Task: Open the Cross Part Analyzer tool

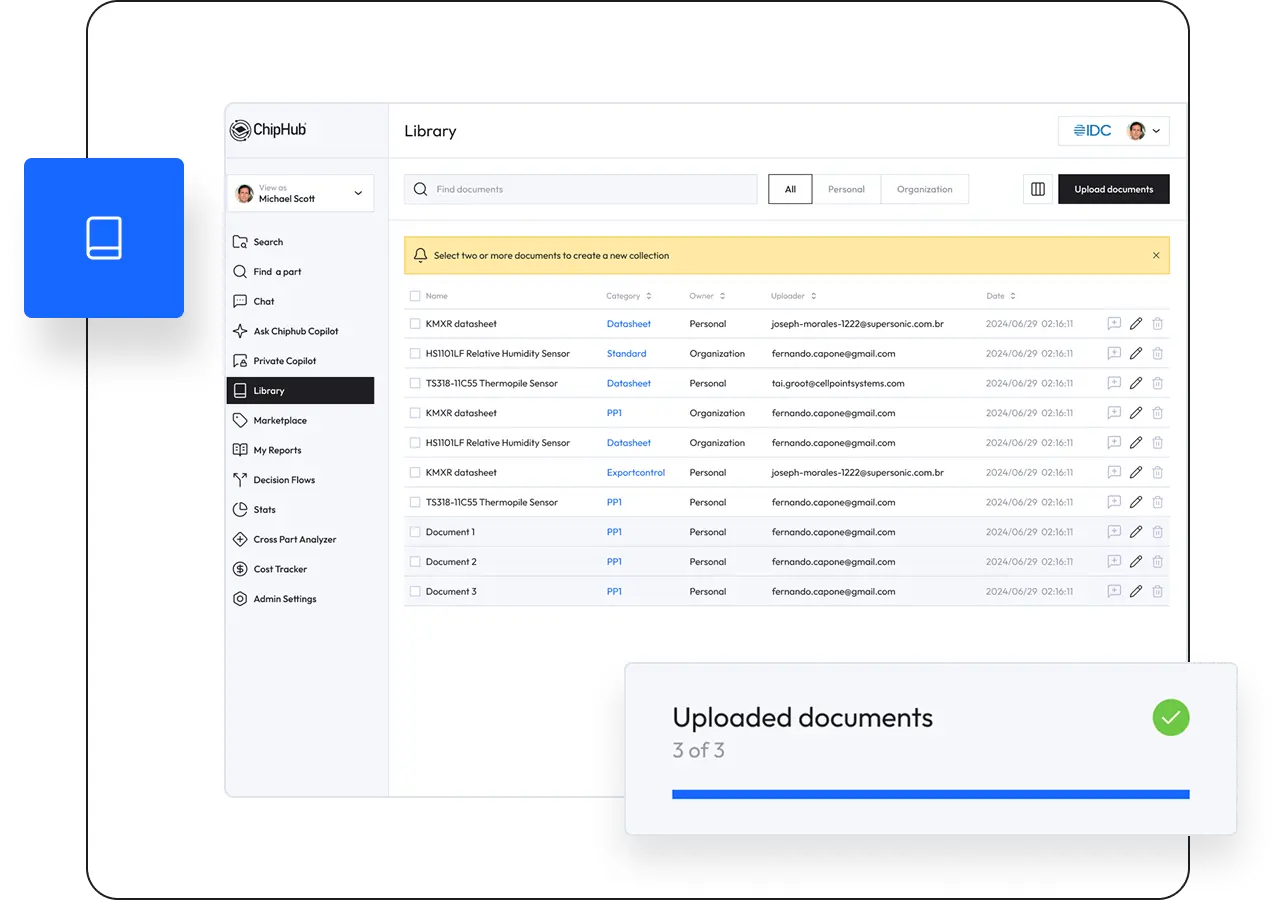Action: pos(294,540)
